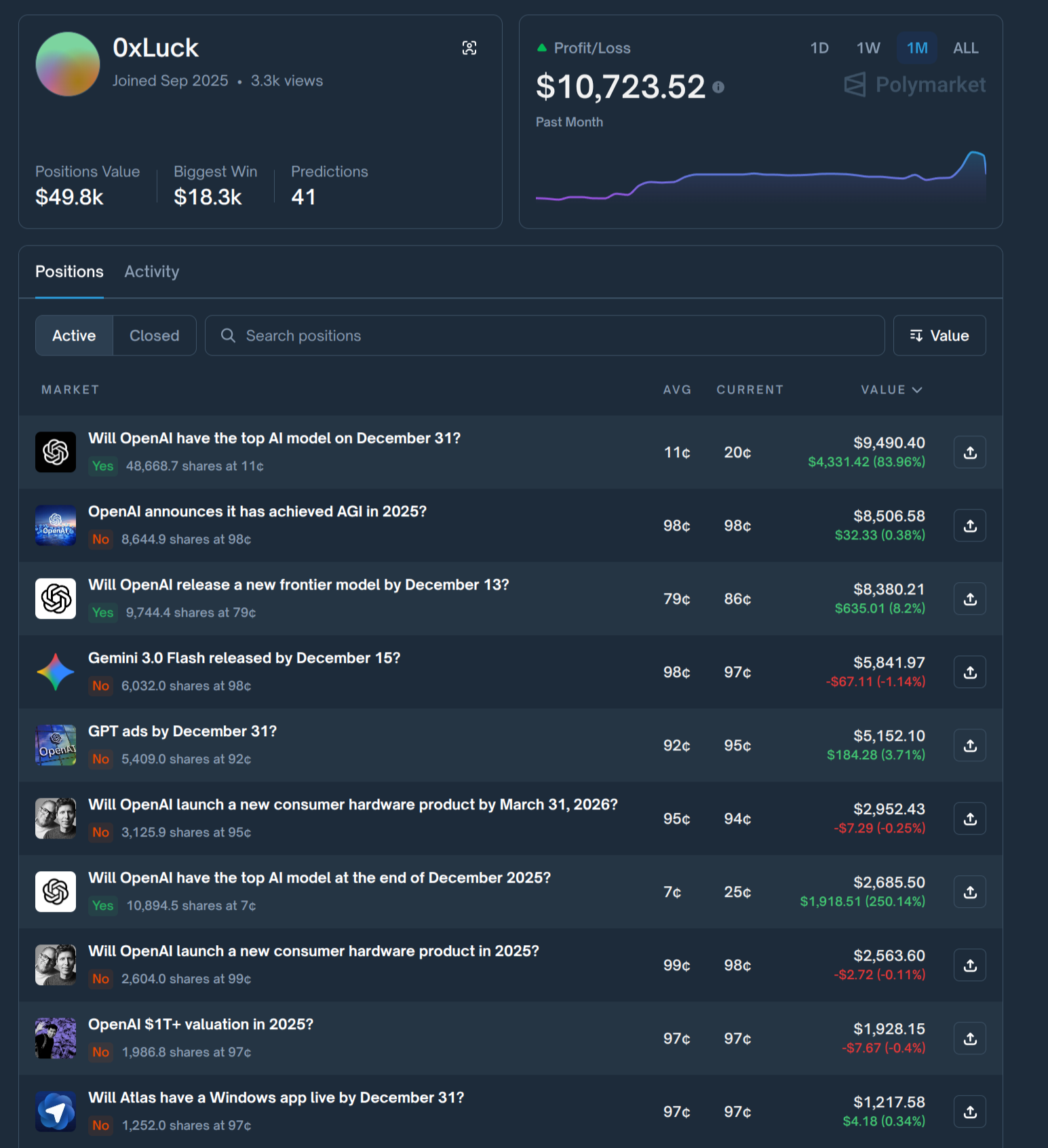This screenshot has height=1148, width=1048.
Task: Open 'Will OpenAI release a new frontier model by December 13?'
Action: coord(298,585)
